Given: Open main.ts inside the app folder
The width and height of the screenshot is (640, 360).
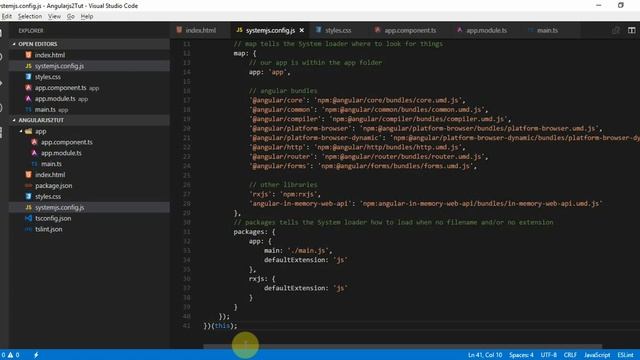Looking at the screenshot, I should pos(51,164).
